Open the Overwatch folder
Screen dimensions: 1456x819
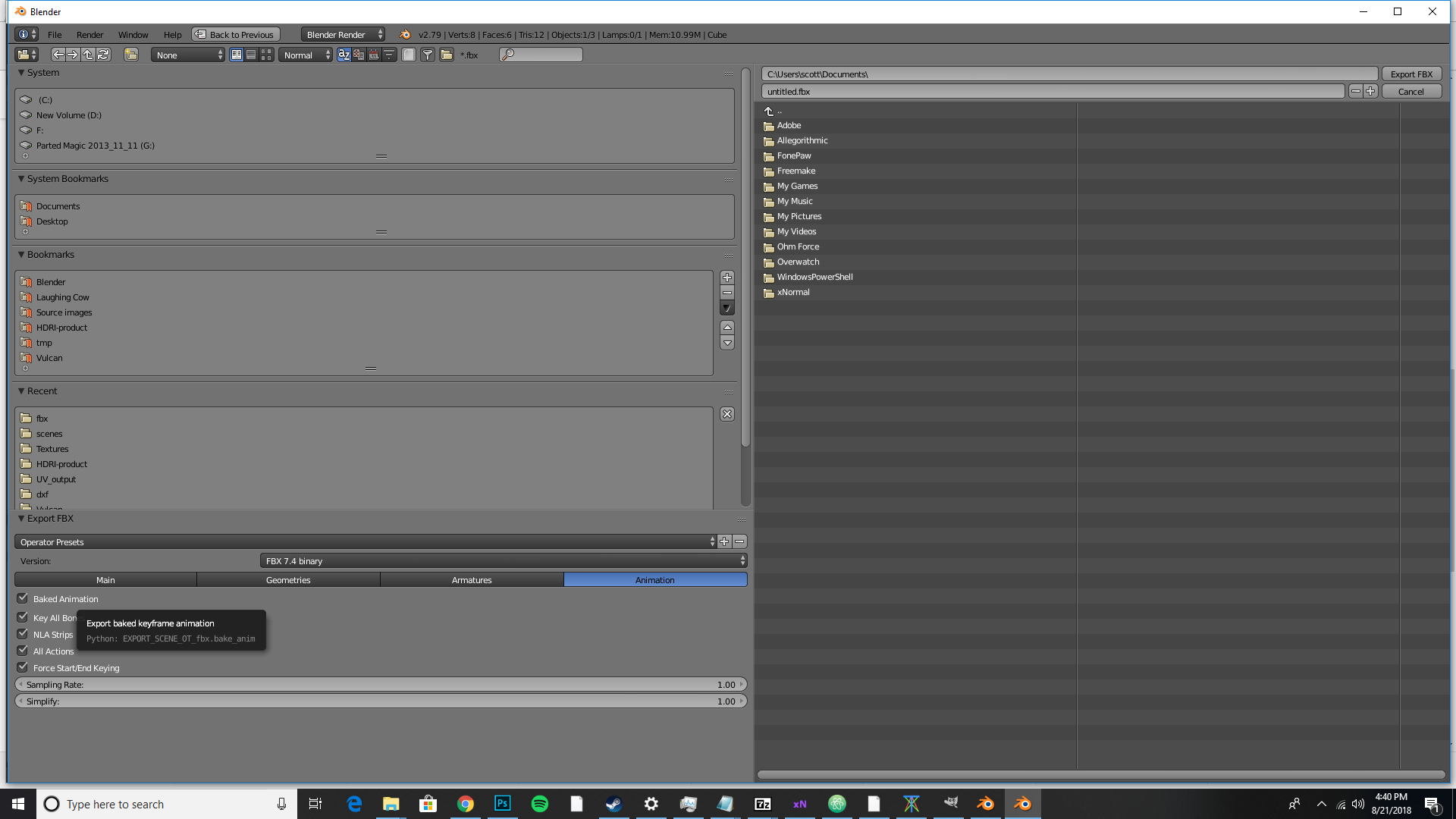coord(798,262)
